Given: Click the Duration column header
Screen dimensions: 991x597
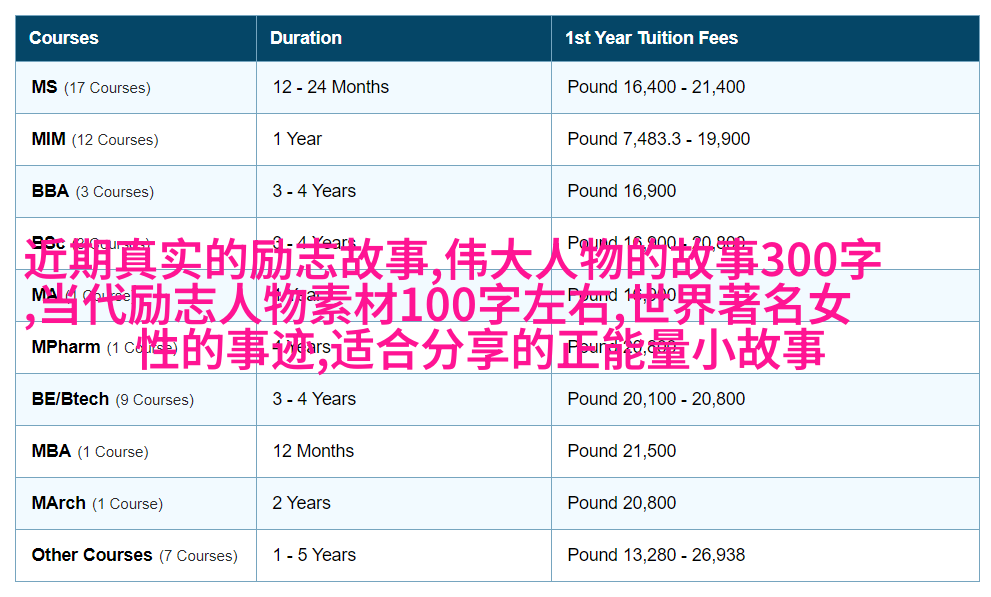Looking at the screenshot, I should 306,38.
